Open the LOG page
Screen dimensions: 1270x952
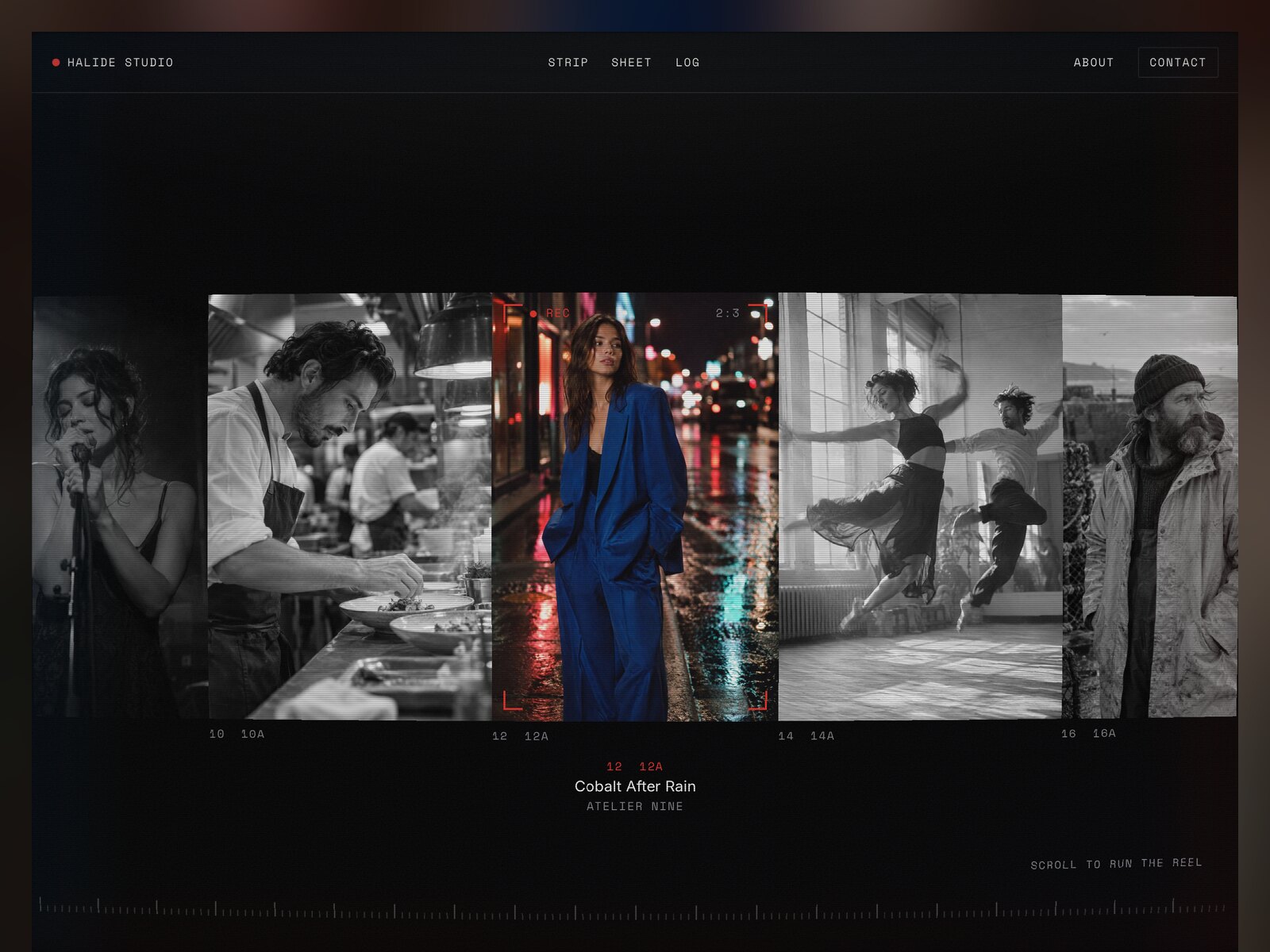(687, 63)
